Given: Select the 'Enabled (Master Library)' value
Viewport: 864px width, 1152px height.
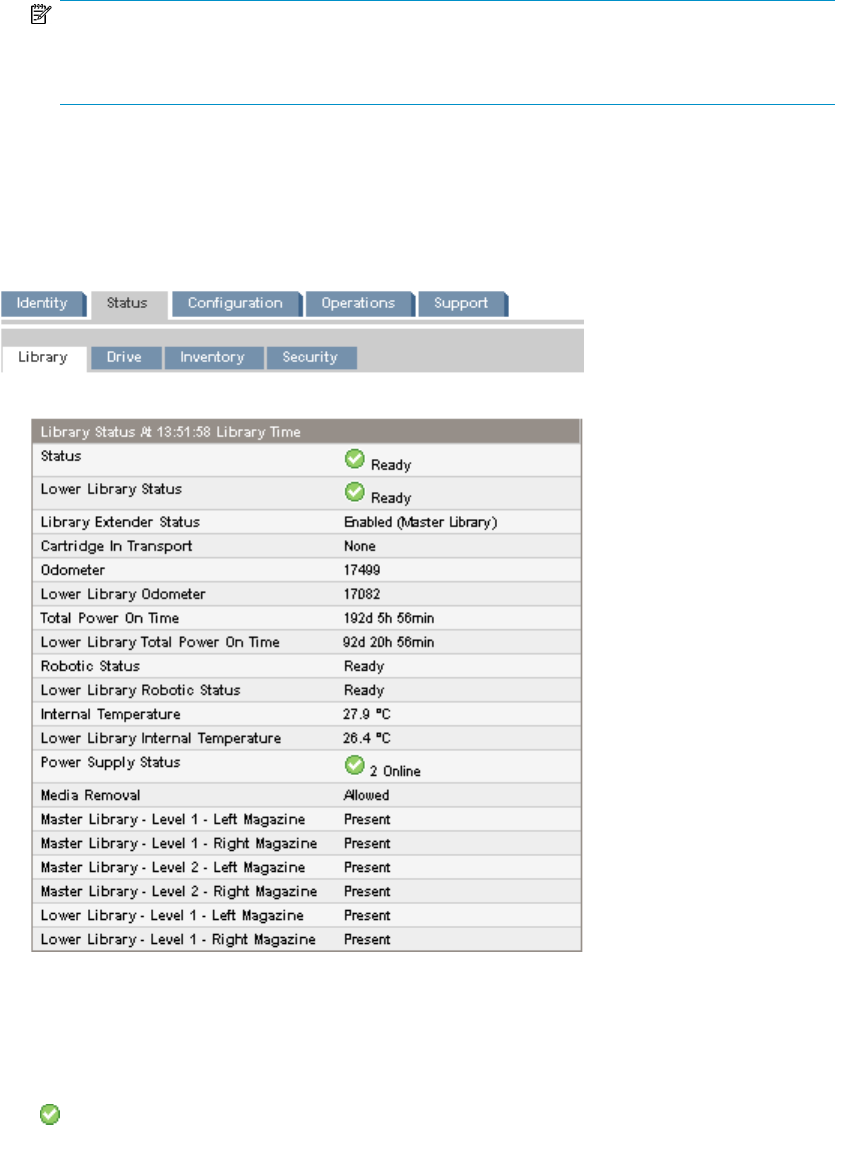Looking at the screenshot, I should pyautogui.click(x=420, y=522).
